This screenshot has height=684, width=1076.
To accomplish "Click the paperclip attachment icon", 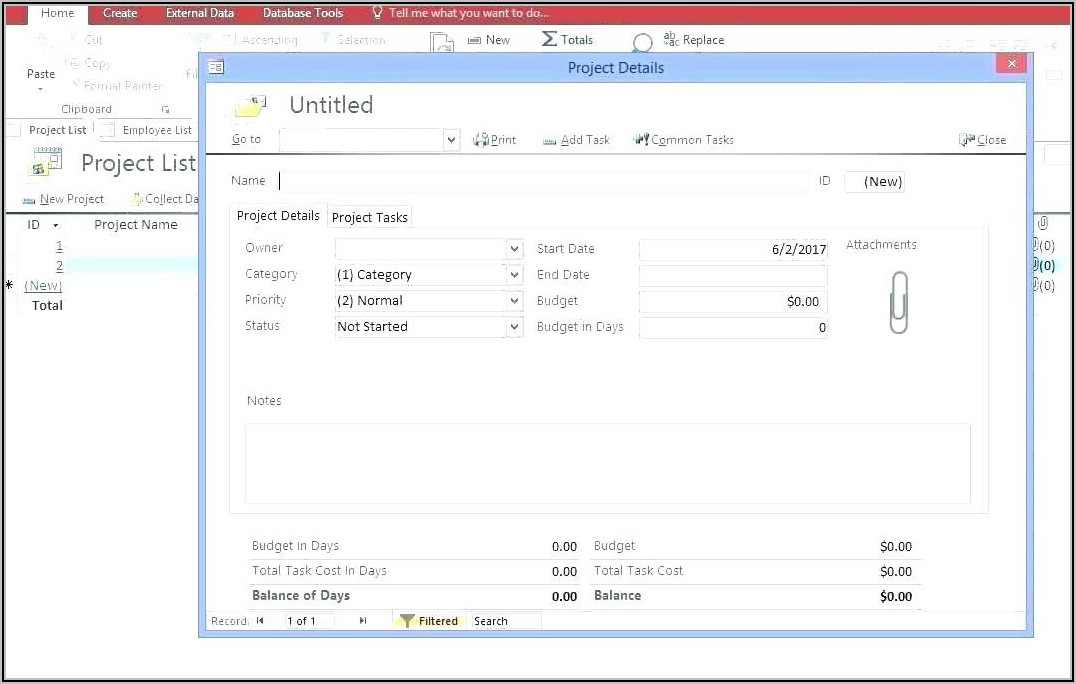I will pyautogui.click(x=898, y=302).
